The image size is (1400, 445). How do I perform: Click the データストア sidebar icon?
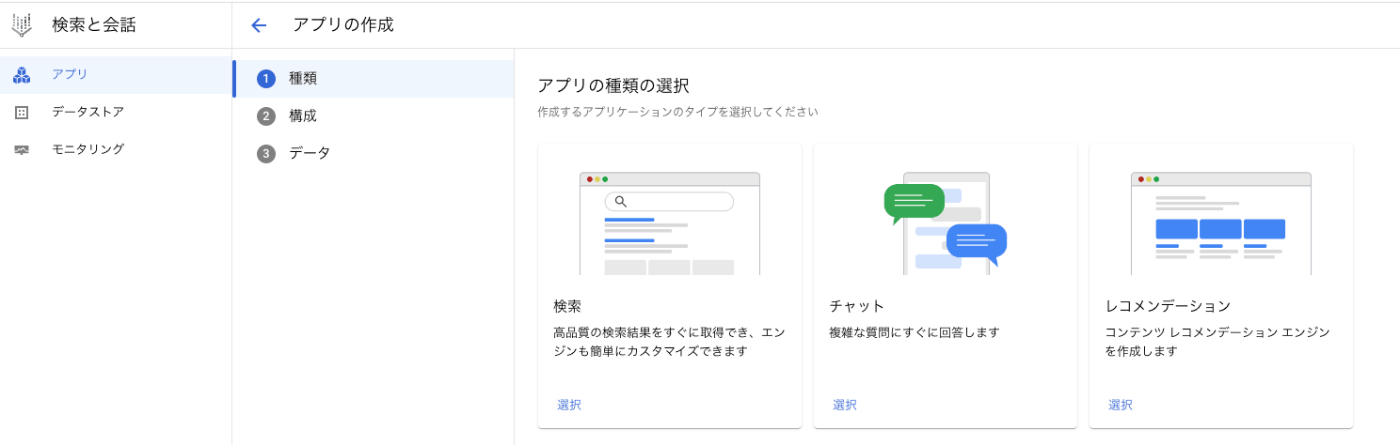point(22,112)
